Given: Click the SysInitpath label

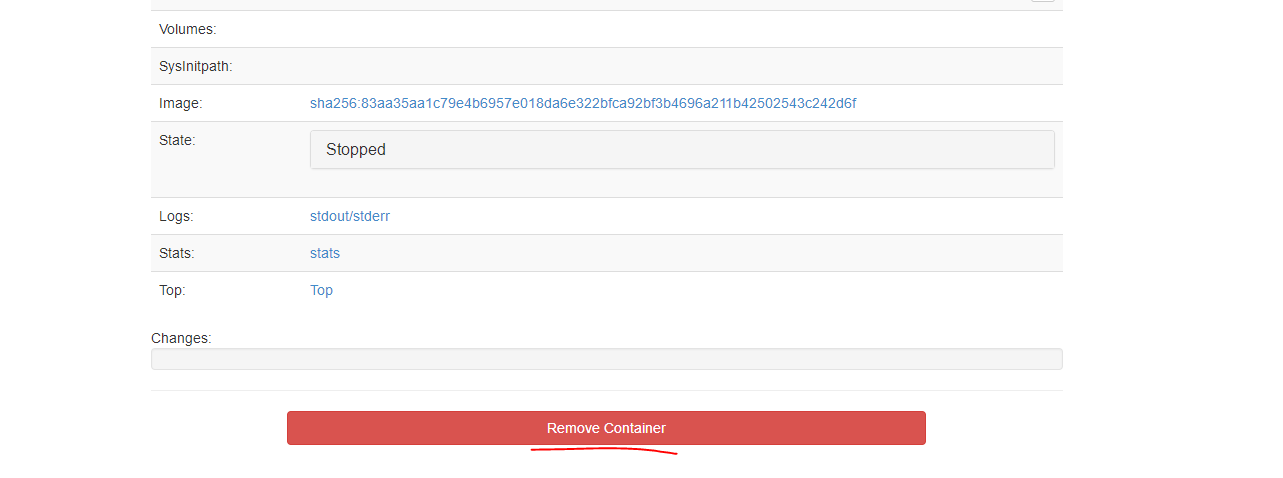Looking at the screenshot, I should (196, 66).
